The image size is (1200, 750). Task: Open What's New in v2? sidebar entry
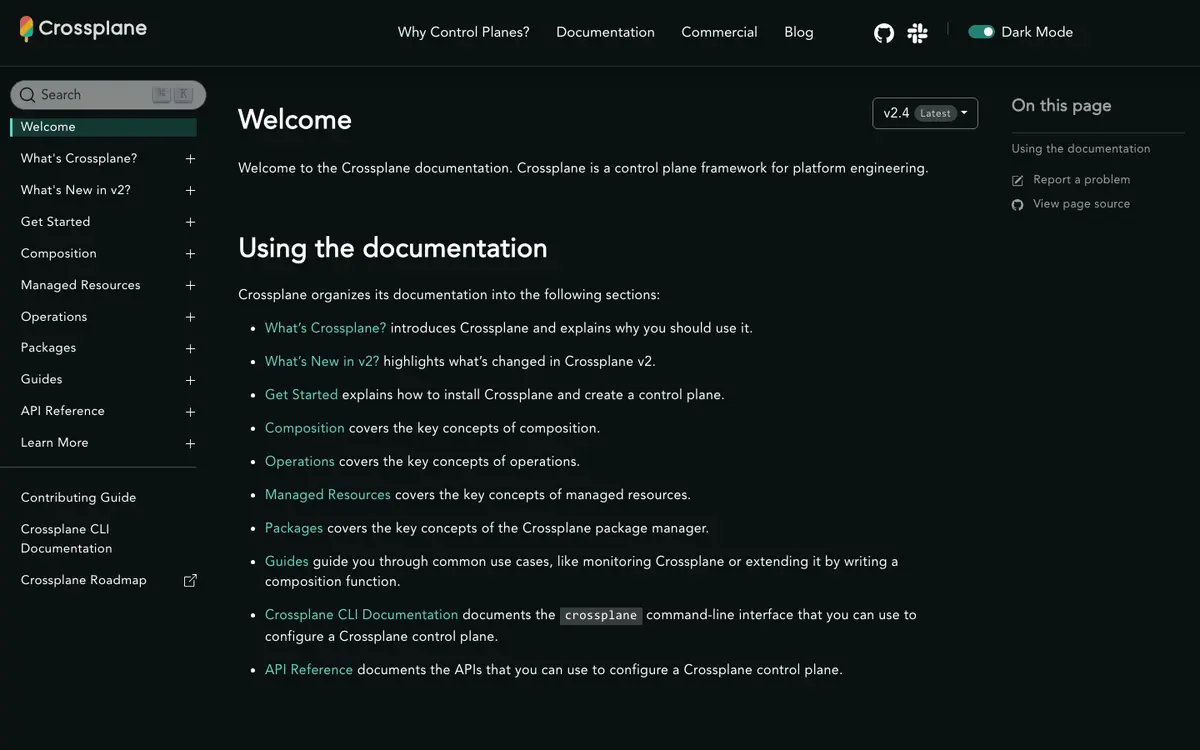click(75, 190)
